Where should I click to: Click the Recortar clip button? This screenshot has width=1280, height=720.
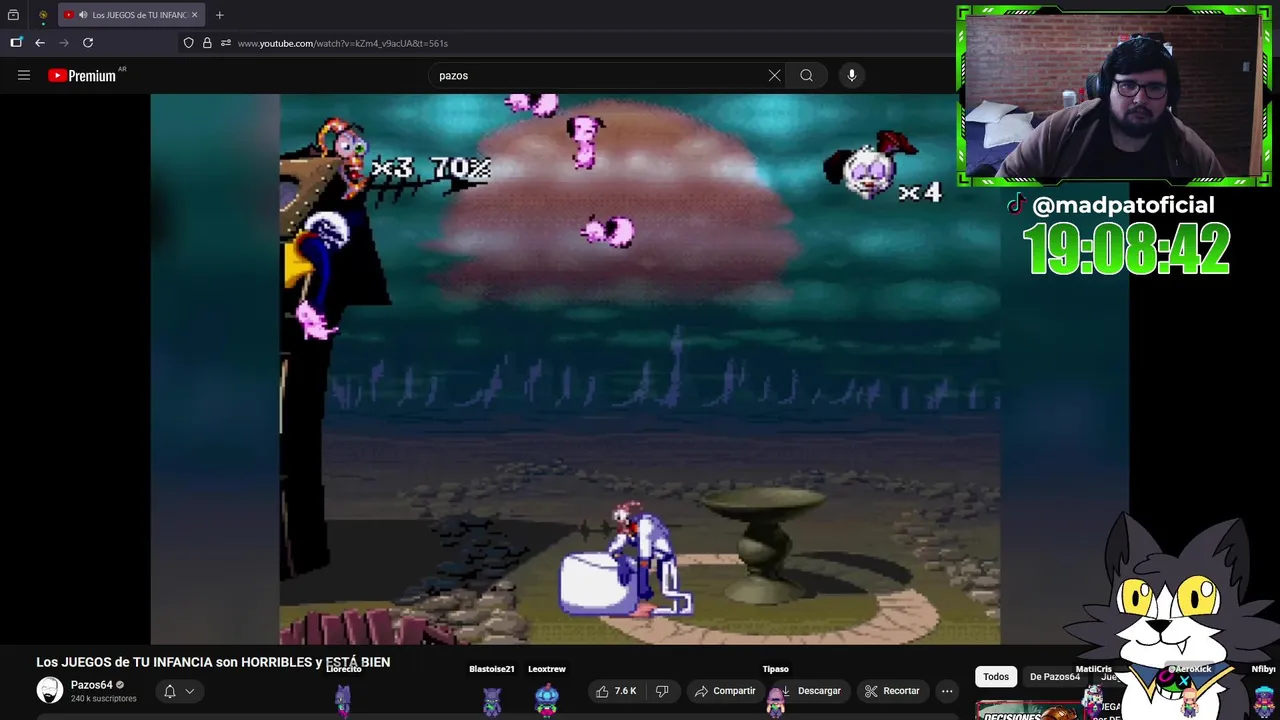(892, 691)
